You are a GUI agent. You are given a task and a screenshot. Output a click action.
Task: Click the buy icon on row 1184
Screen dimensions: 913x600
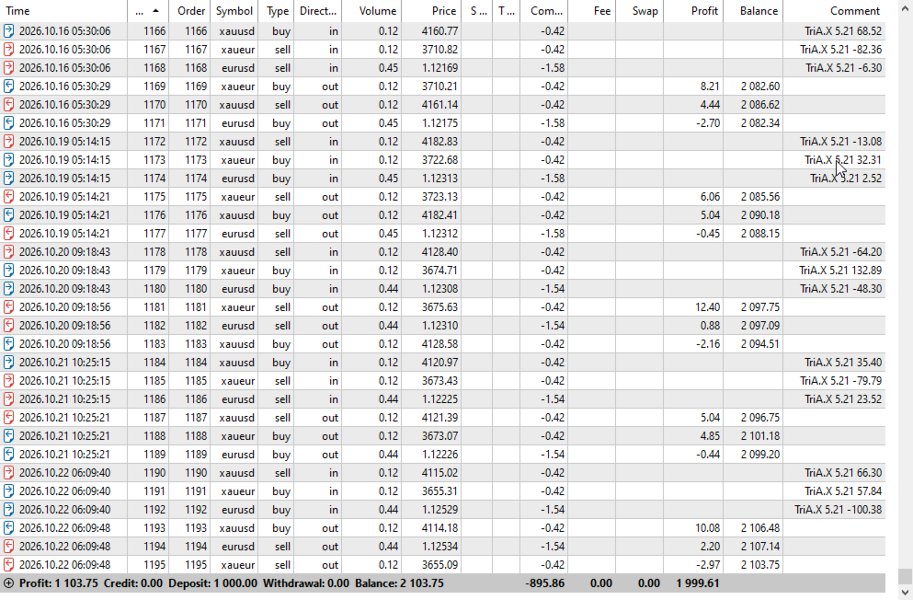pyautogui.click(x=8, y=362)
